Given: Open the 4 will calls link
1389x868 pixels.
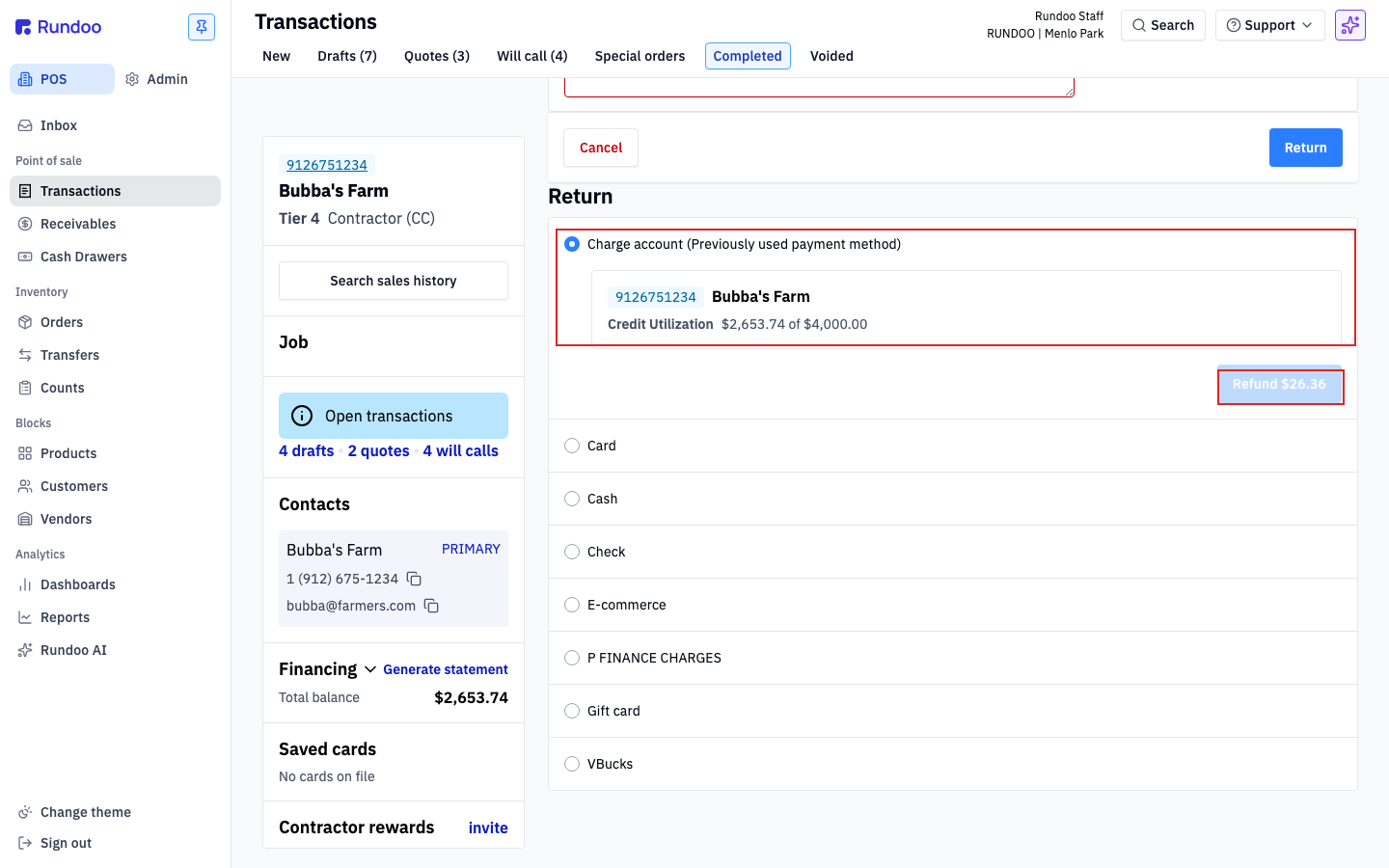Looking at the screenshot, I should [x=460, y=450].
